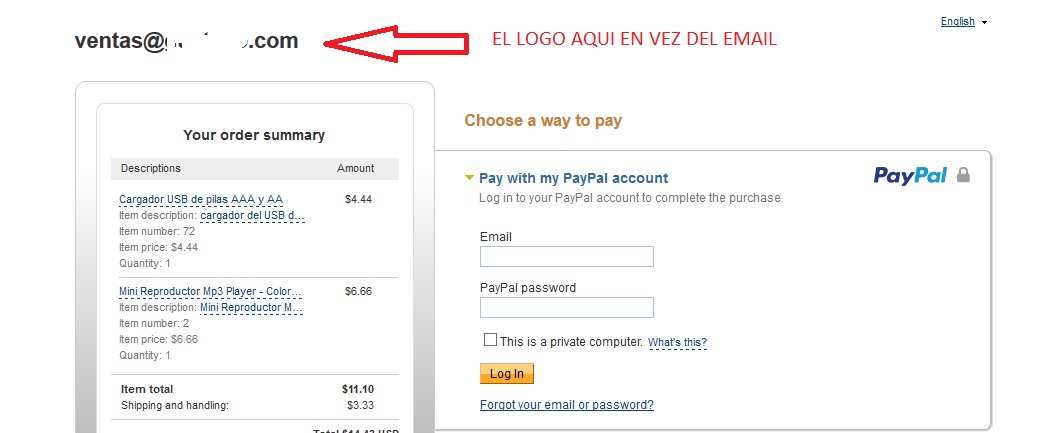Expand the 'cargador del USB d...' item description
Screen dimensions: 1046x433
[x=252, y=216]
